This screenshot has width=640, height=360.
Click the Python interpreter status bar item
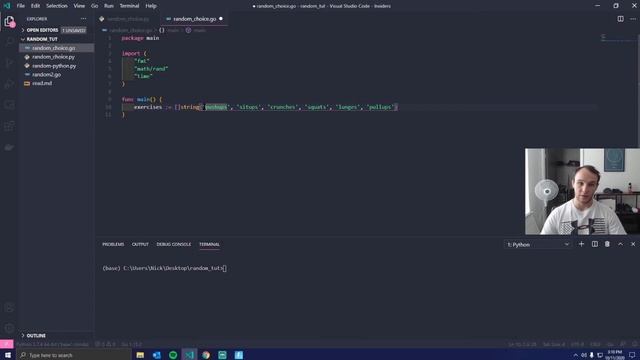tap(52, 344)
